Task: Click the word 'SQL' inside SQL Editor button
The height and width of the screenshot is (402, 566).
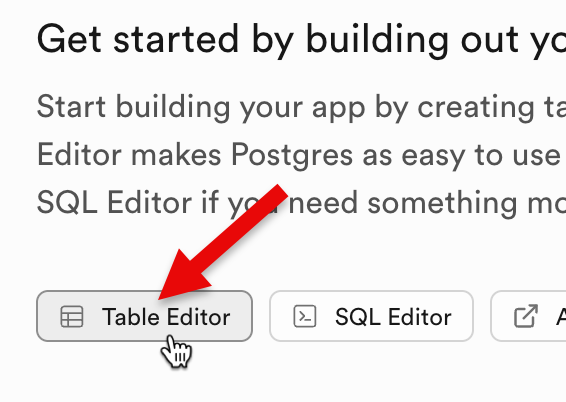Action: pyautogui.click(x=358, y=317)
